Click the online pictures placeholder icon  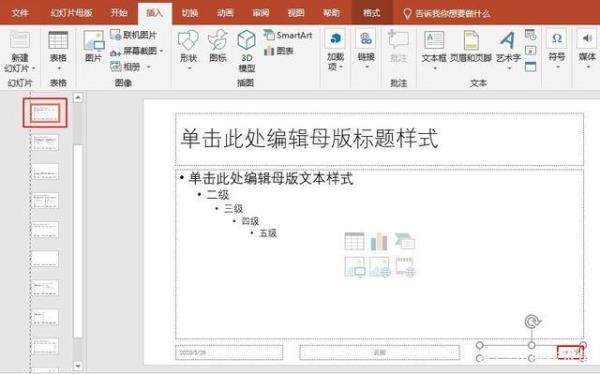380,266
